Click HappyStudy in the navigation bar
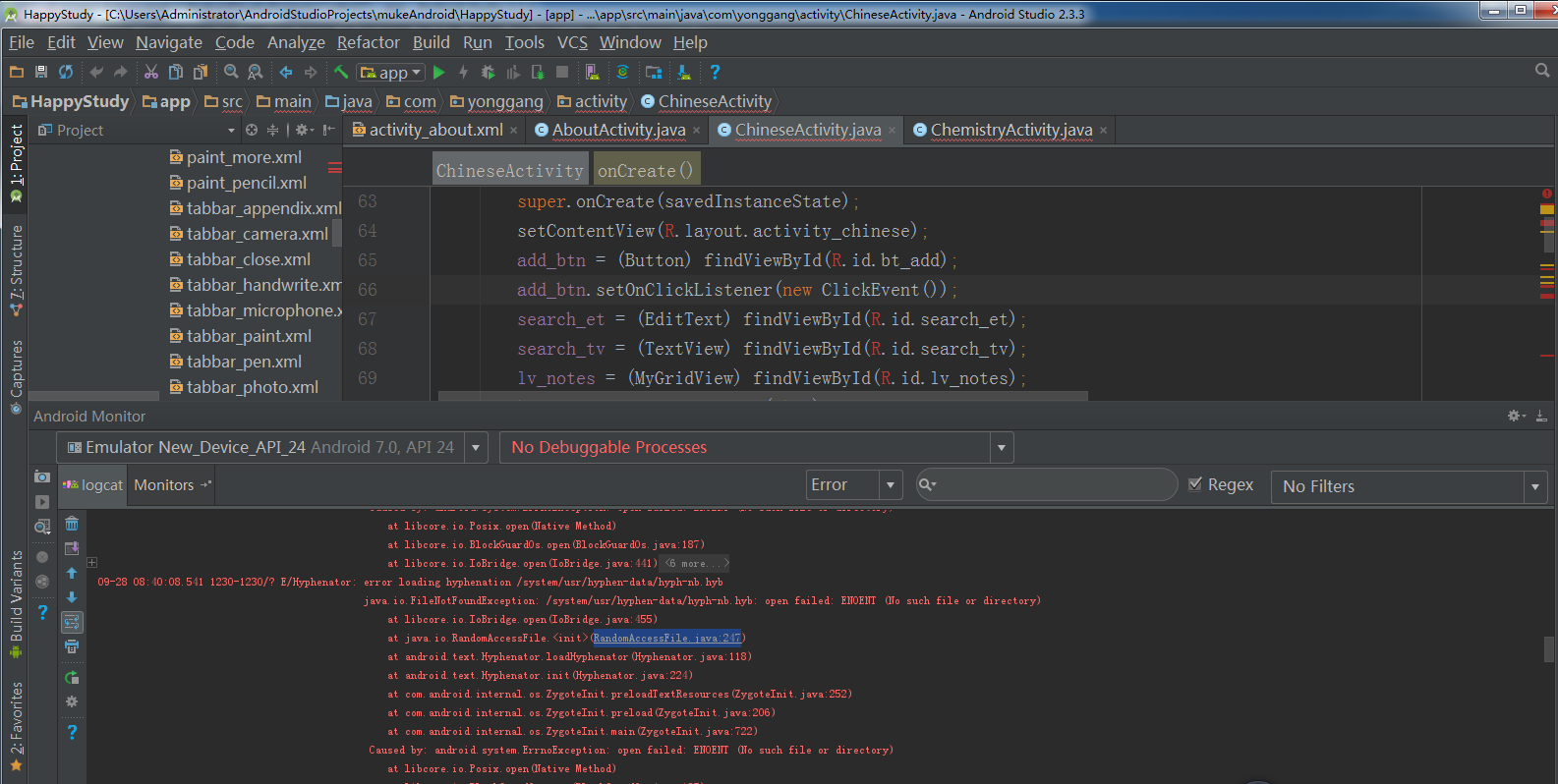The width and height of the screenshot is (1558, 784). 71,101
